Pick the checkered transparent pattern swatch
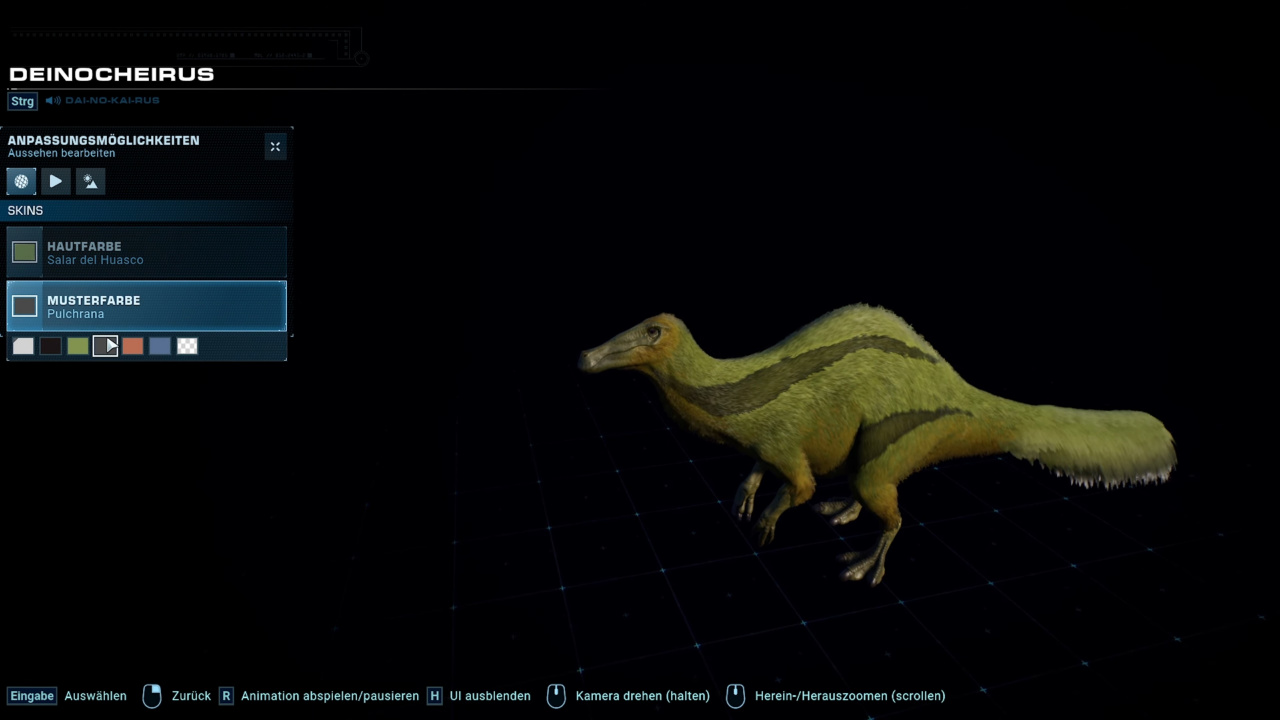This screenshot has height=720, width=1280. (x=187, y=346)
